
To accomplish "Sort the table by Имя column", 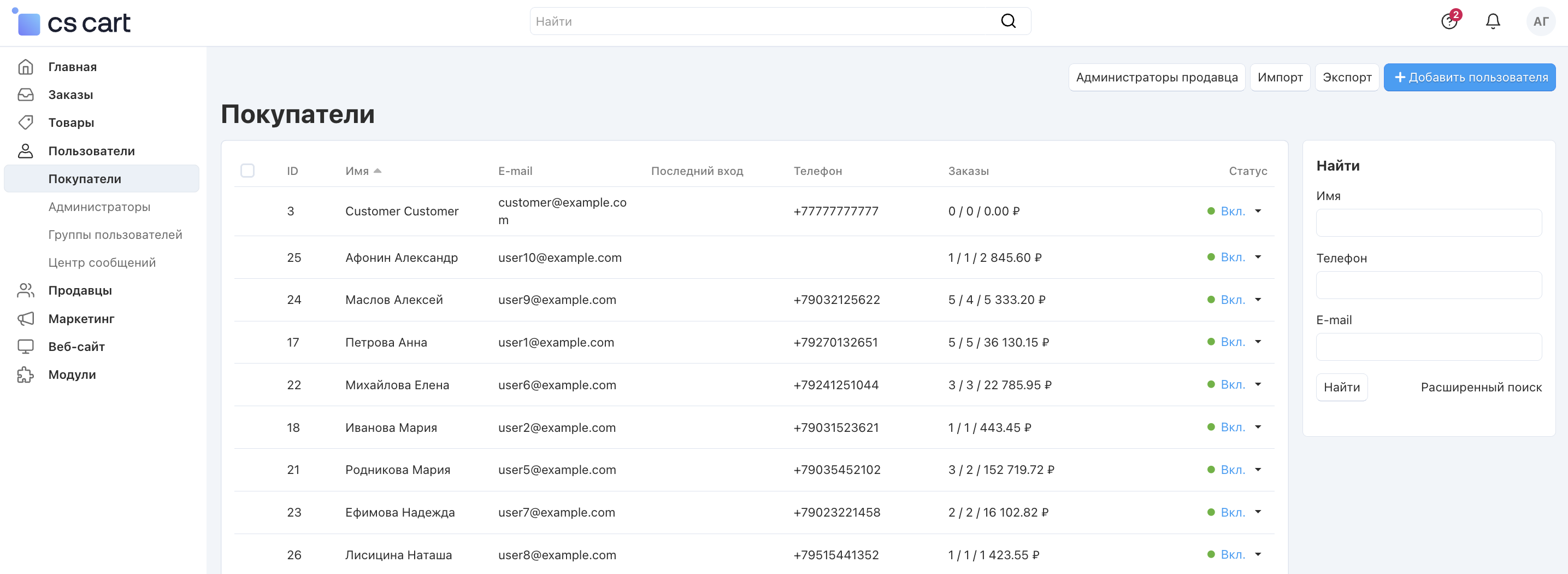I will tap(357, 171).
